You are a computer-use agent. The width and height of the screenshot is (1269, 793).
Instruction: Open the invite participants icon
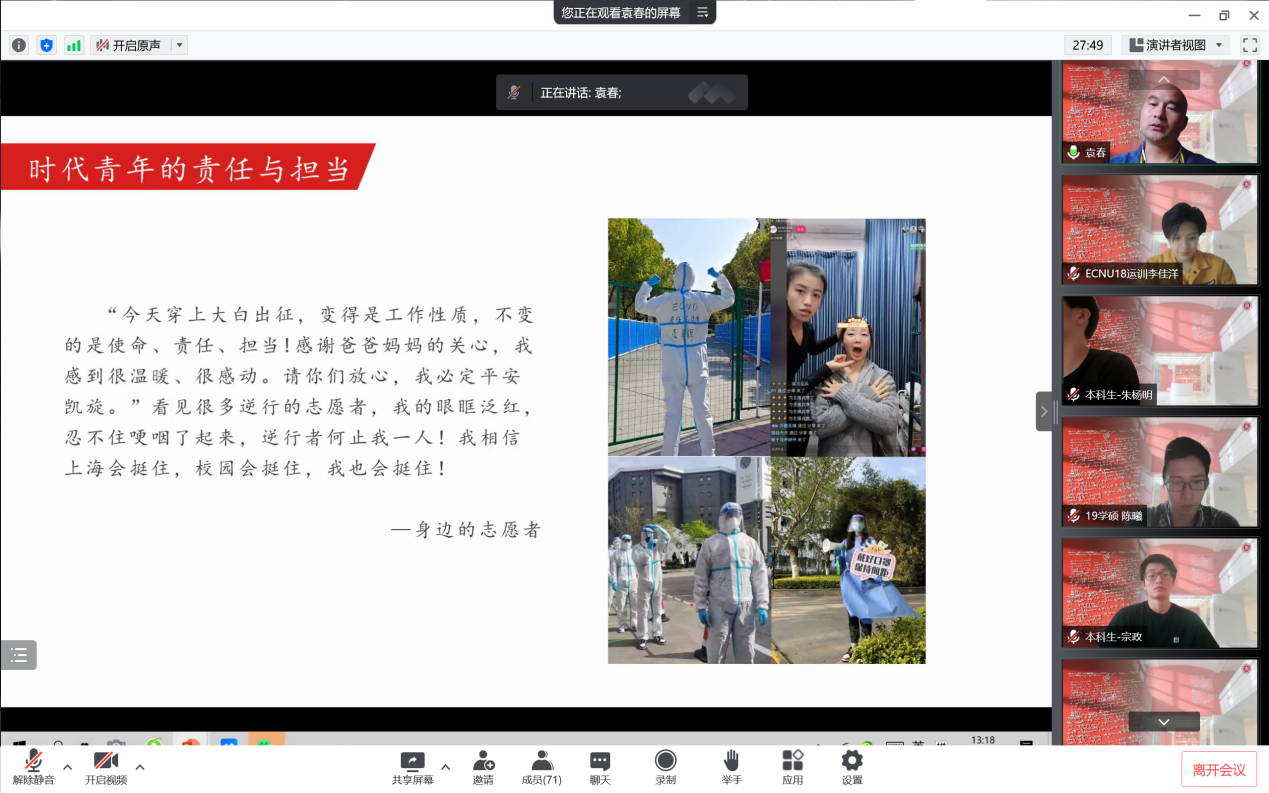483,767
